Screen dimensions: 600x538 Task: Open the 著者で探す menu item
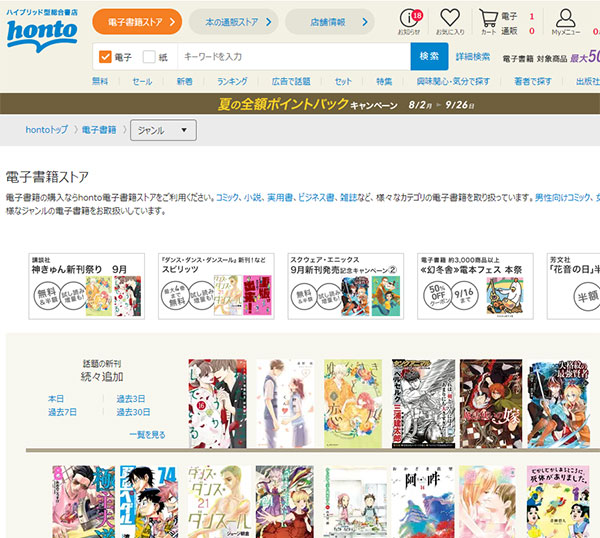click(533, 81)
